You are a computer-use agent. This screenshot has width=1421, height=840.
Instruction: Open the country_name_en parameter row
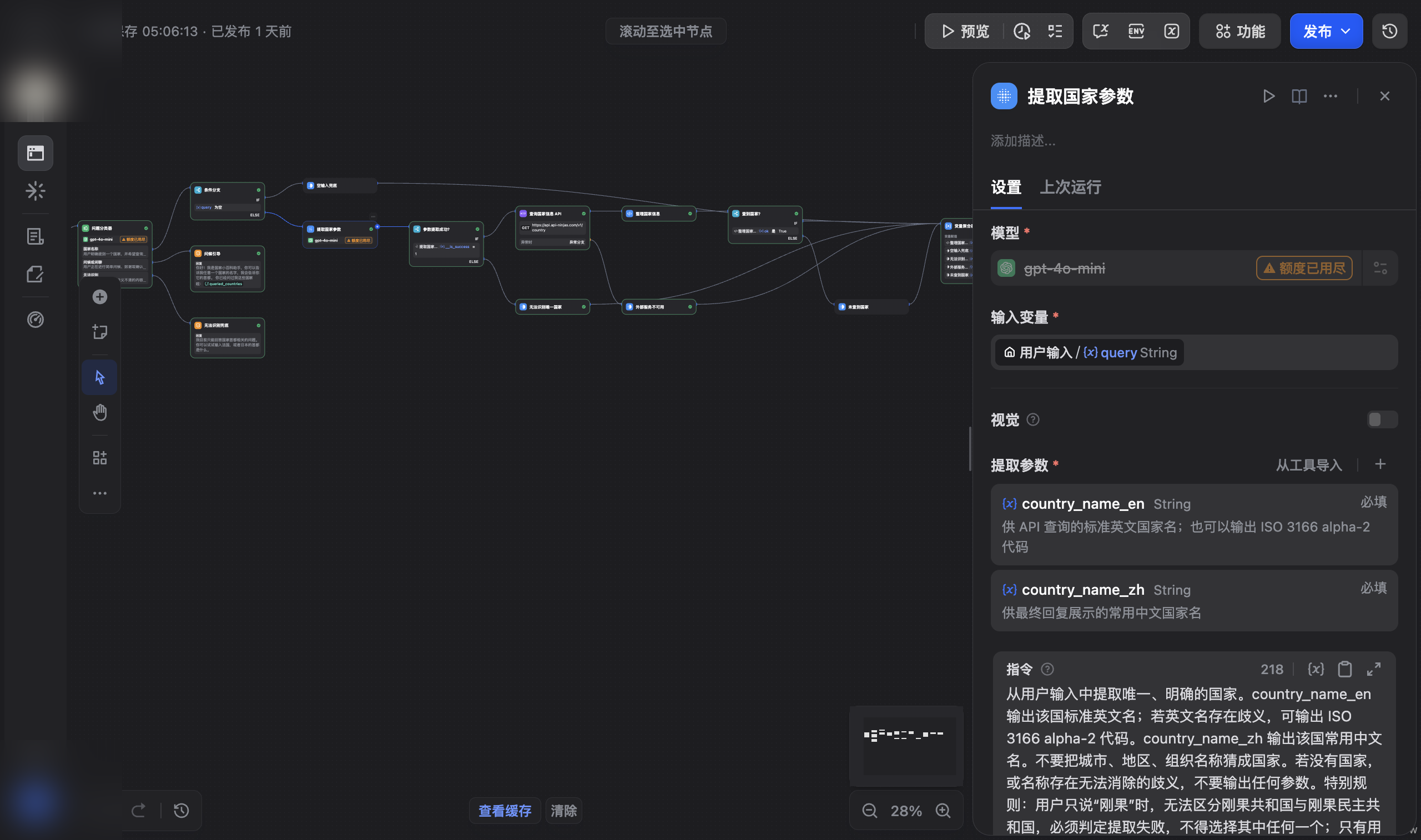(1194, 525)
